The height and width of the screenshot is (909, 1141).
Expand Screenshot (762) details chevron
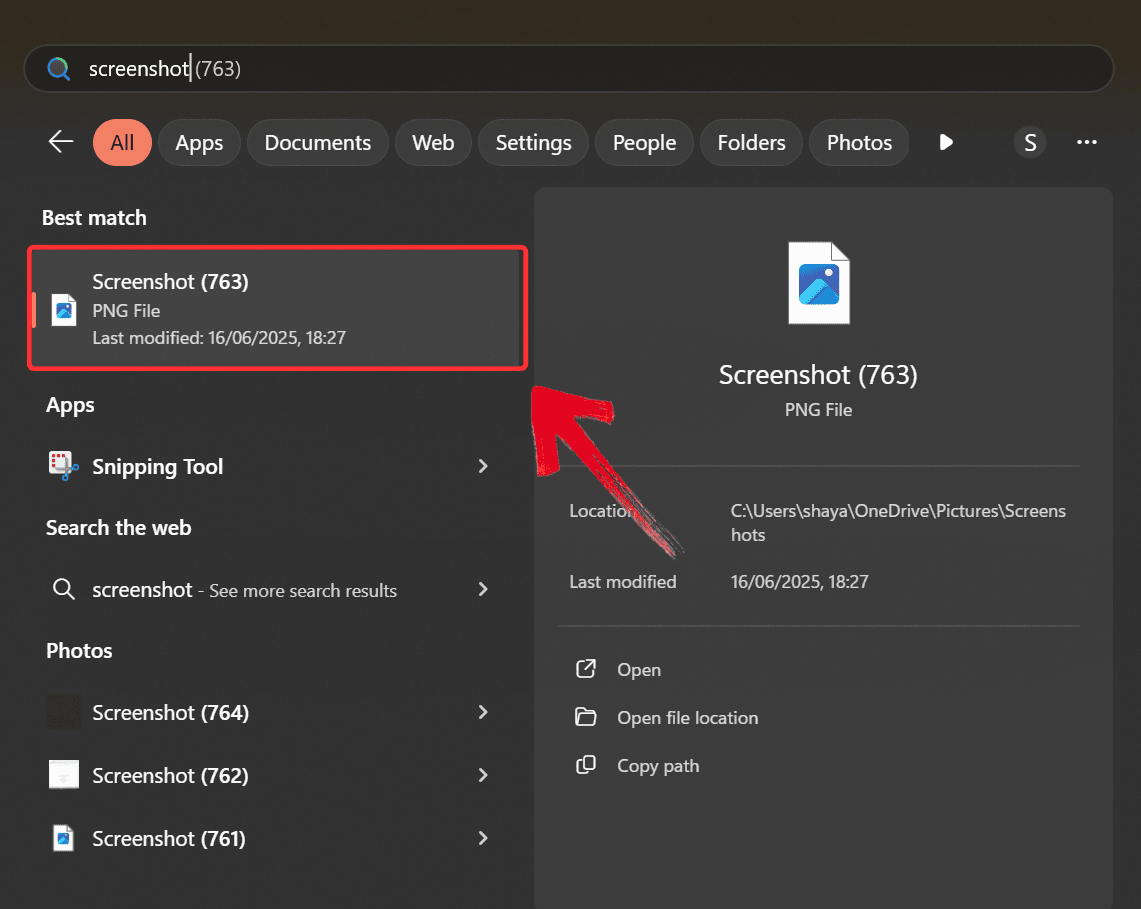pos(483,775)
